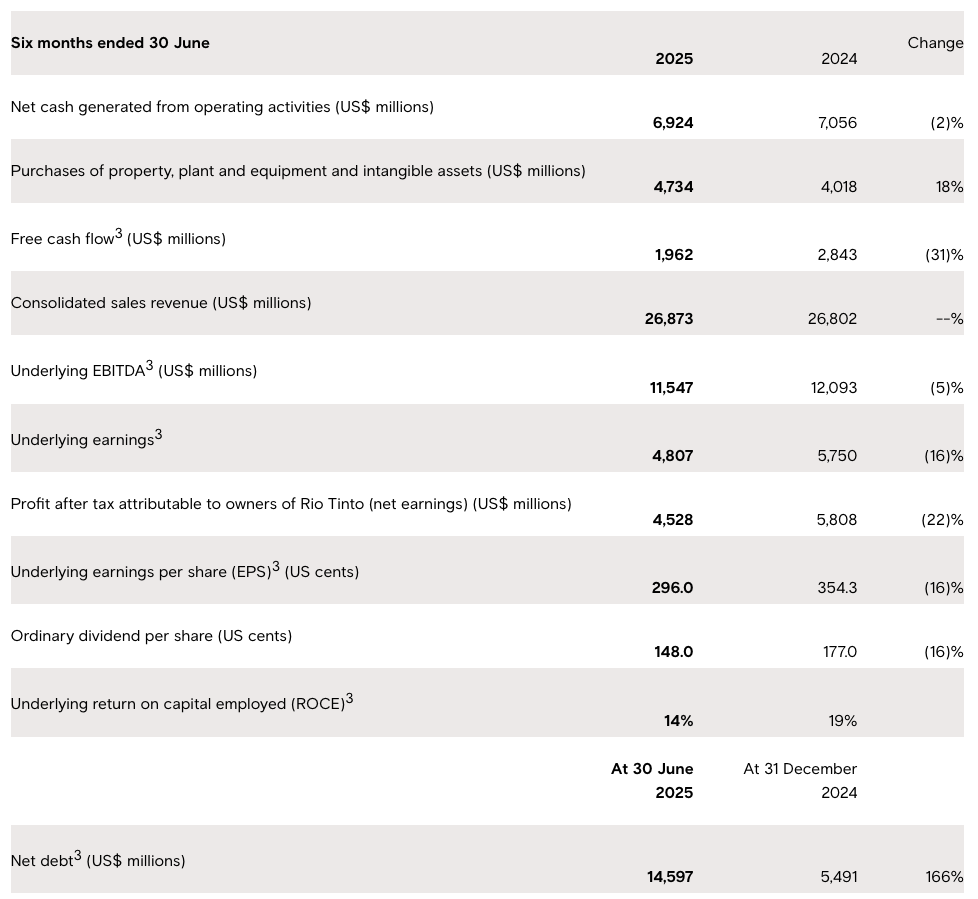Click the "At 31 December 2024" header

click(800, 781)
